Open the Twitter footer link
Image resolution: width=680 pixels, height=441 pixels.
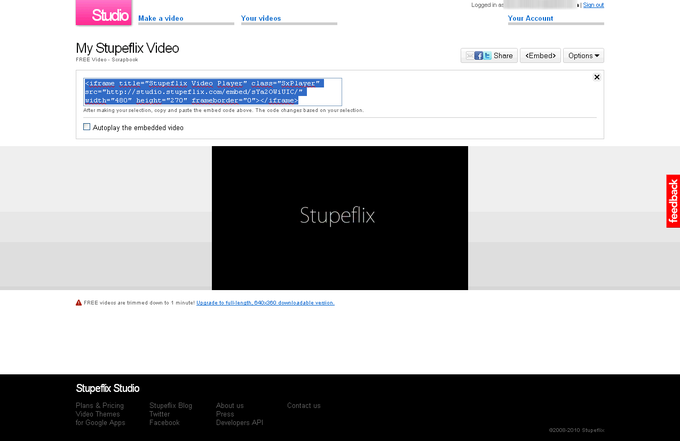click(x=160, y=414)
